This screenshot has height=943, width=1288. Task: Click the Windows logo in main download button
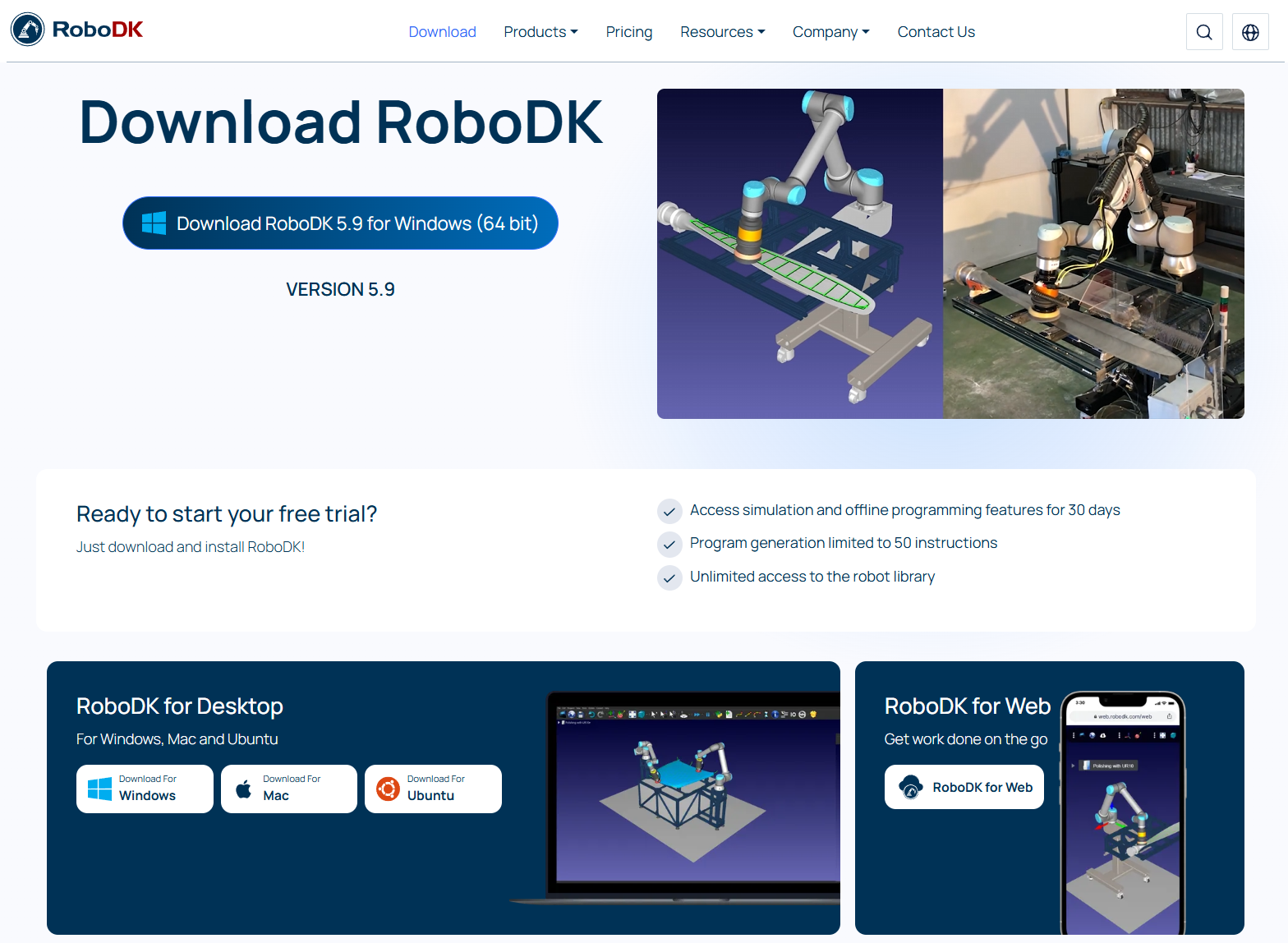(154, 223)
